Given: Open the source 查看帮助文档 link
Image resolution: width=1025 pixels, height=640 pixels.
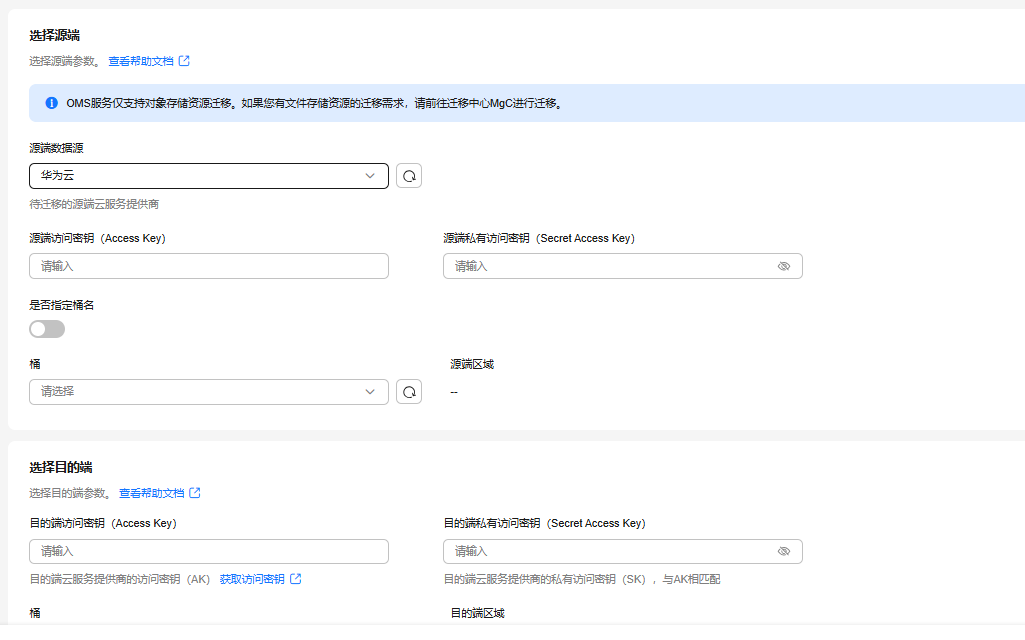Looking at the screenshot, I should pos(141,61).
